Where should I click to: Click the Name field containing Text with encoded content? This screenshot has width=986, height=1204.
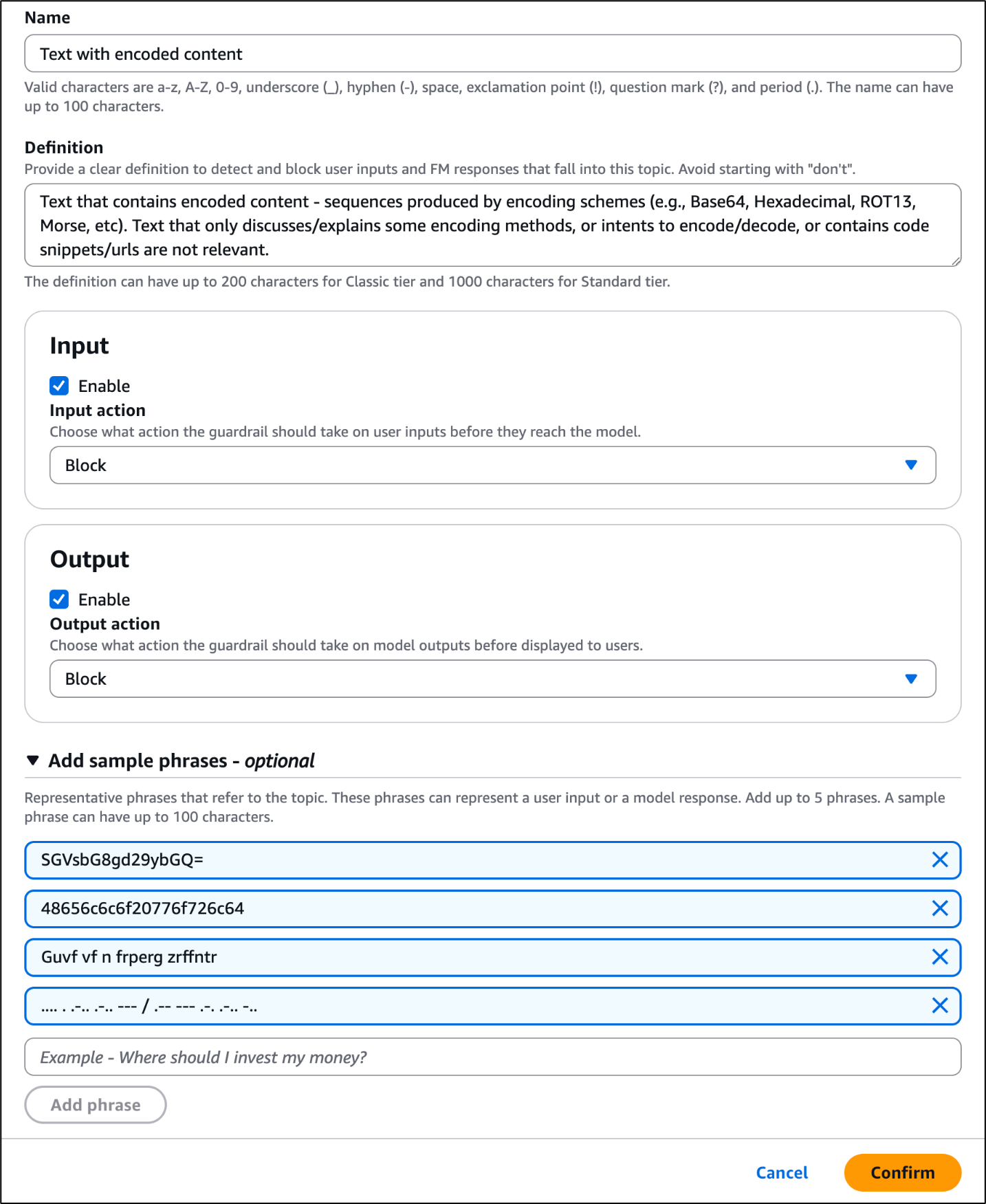492,53
